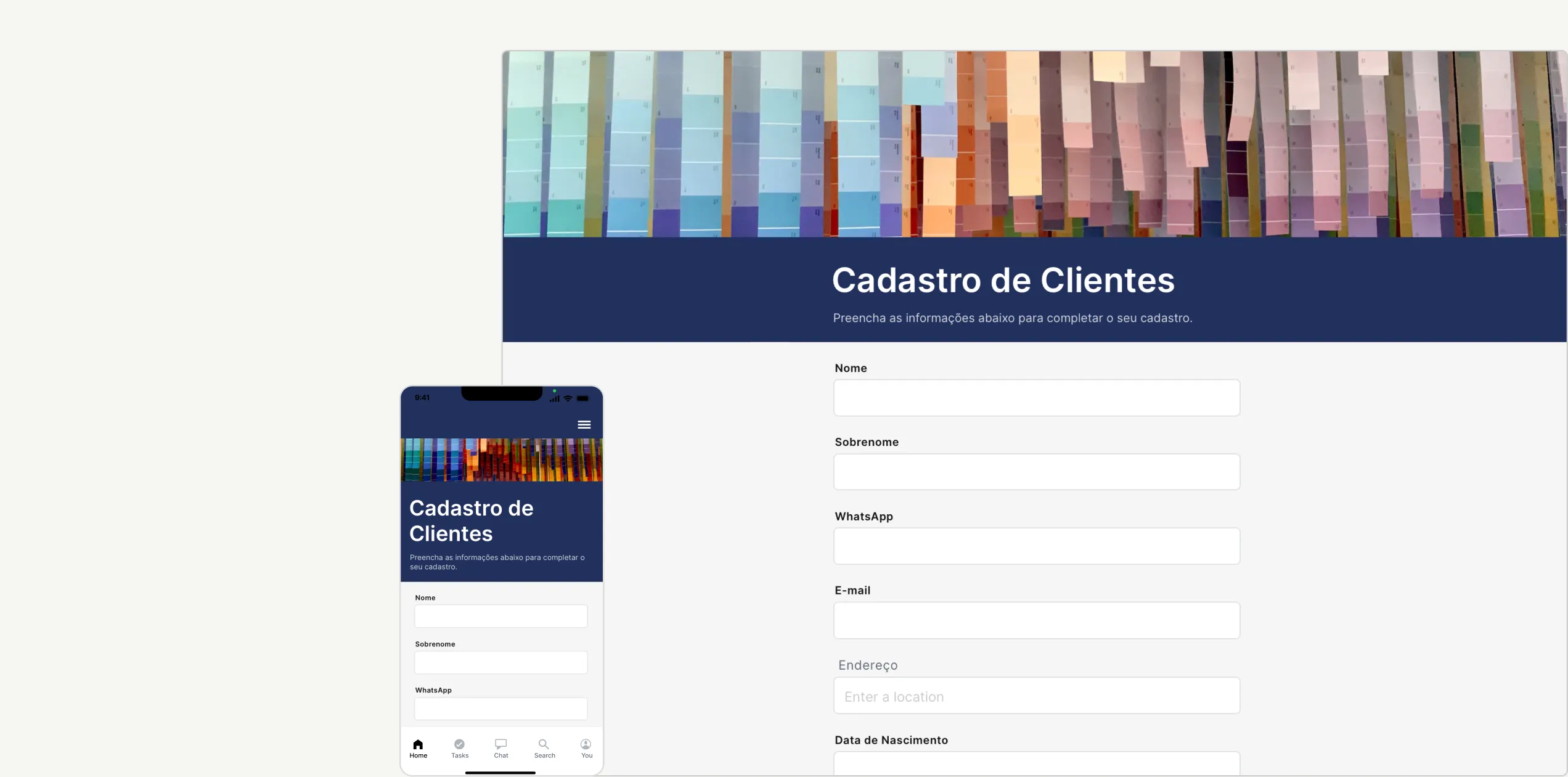Open the Chat tab in the phone nav bar

(501, 749)
